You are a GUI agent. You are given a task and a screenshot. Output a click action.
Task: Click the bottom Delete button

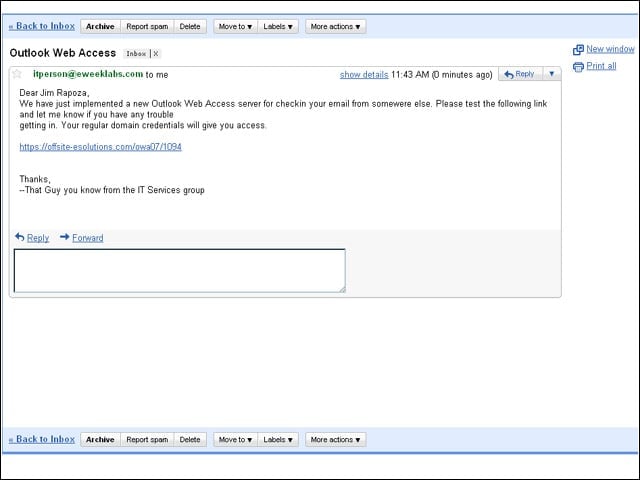(190, 440)
